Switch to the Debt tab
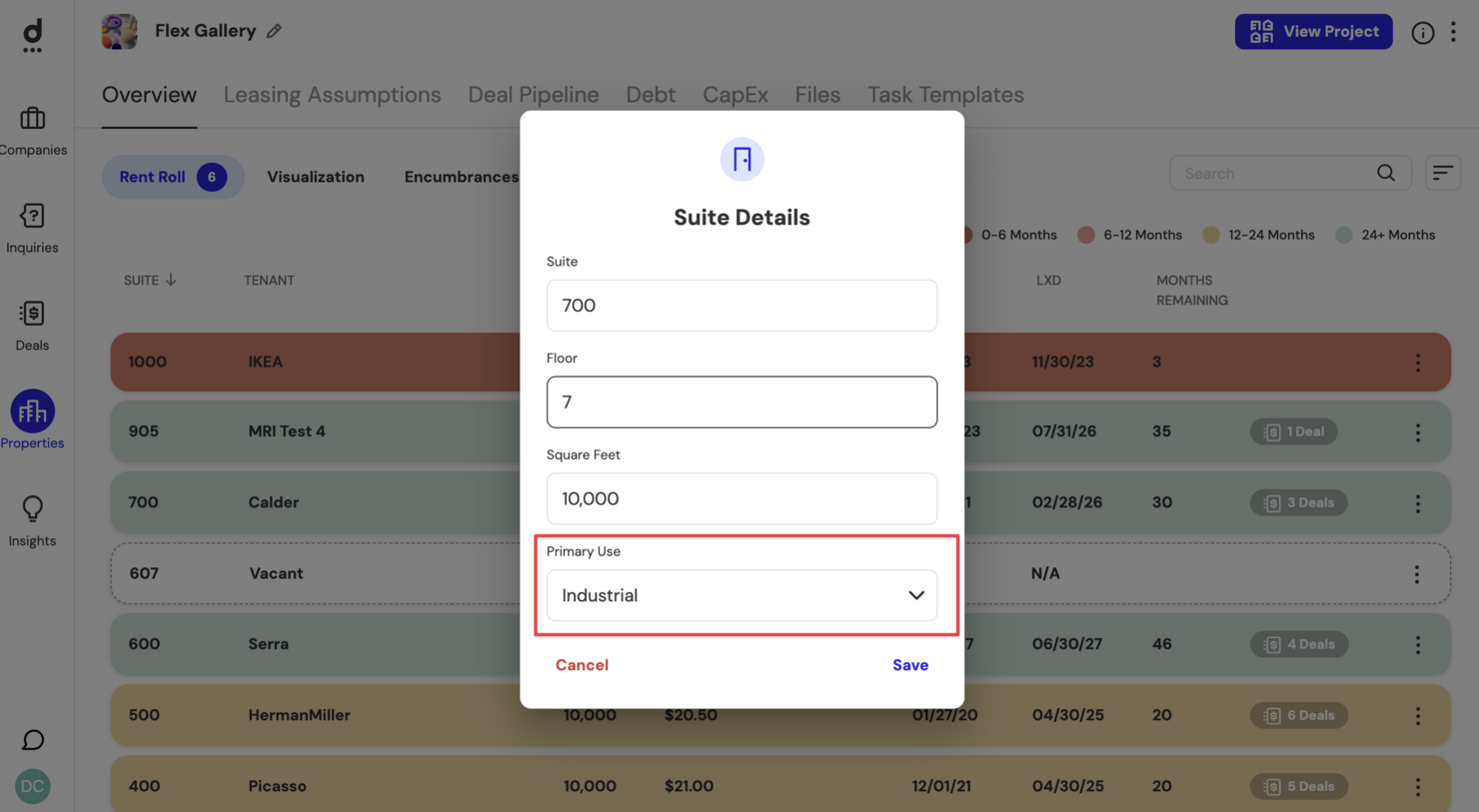This screenshot has width=1479, height=812. click(651, 95)
